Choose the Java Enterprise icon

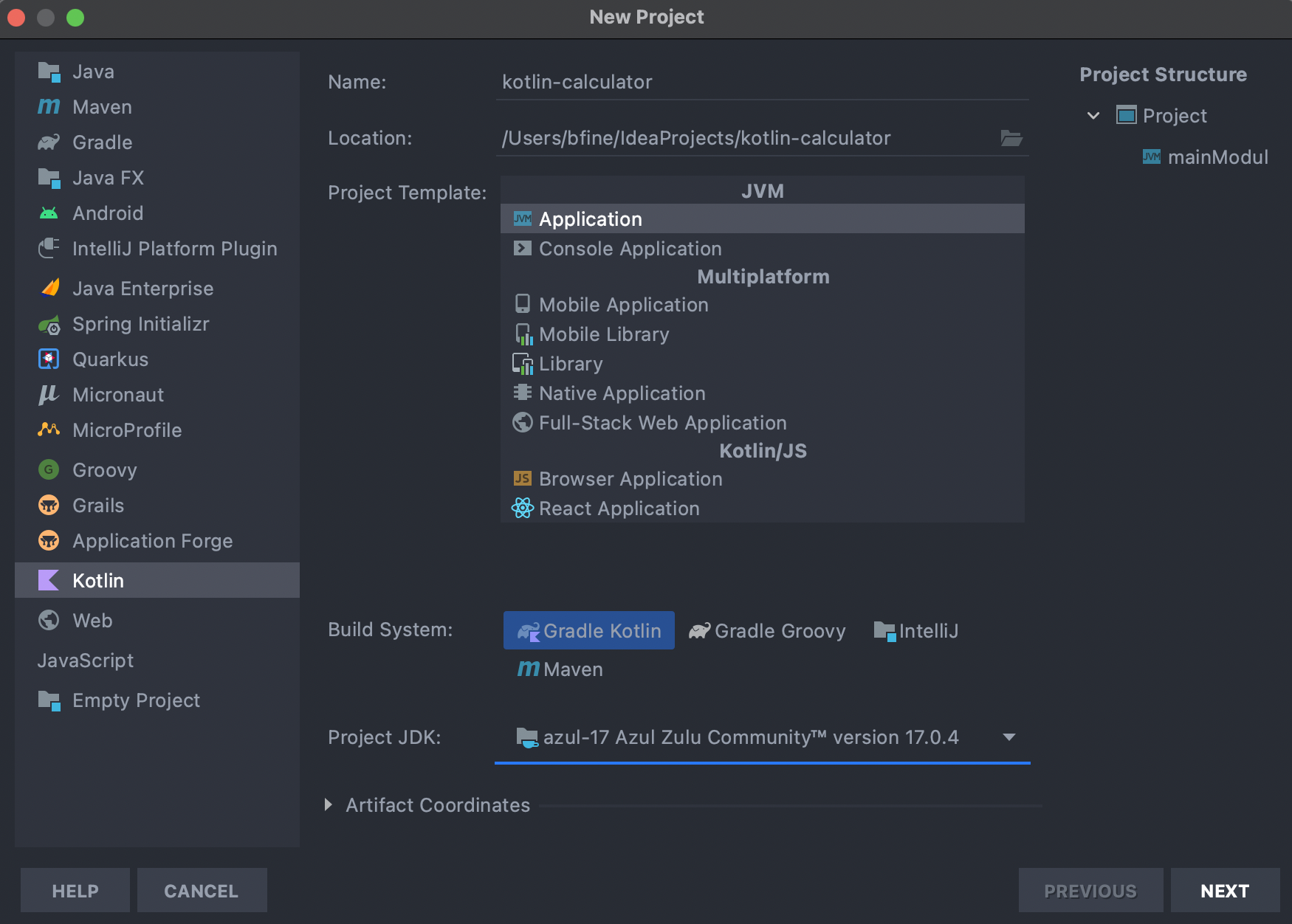pyautogui.click(x=50, y=288)
